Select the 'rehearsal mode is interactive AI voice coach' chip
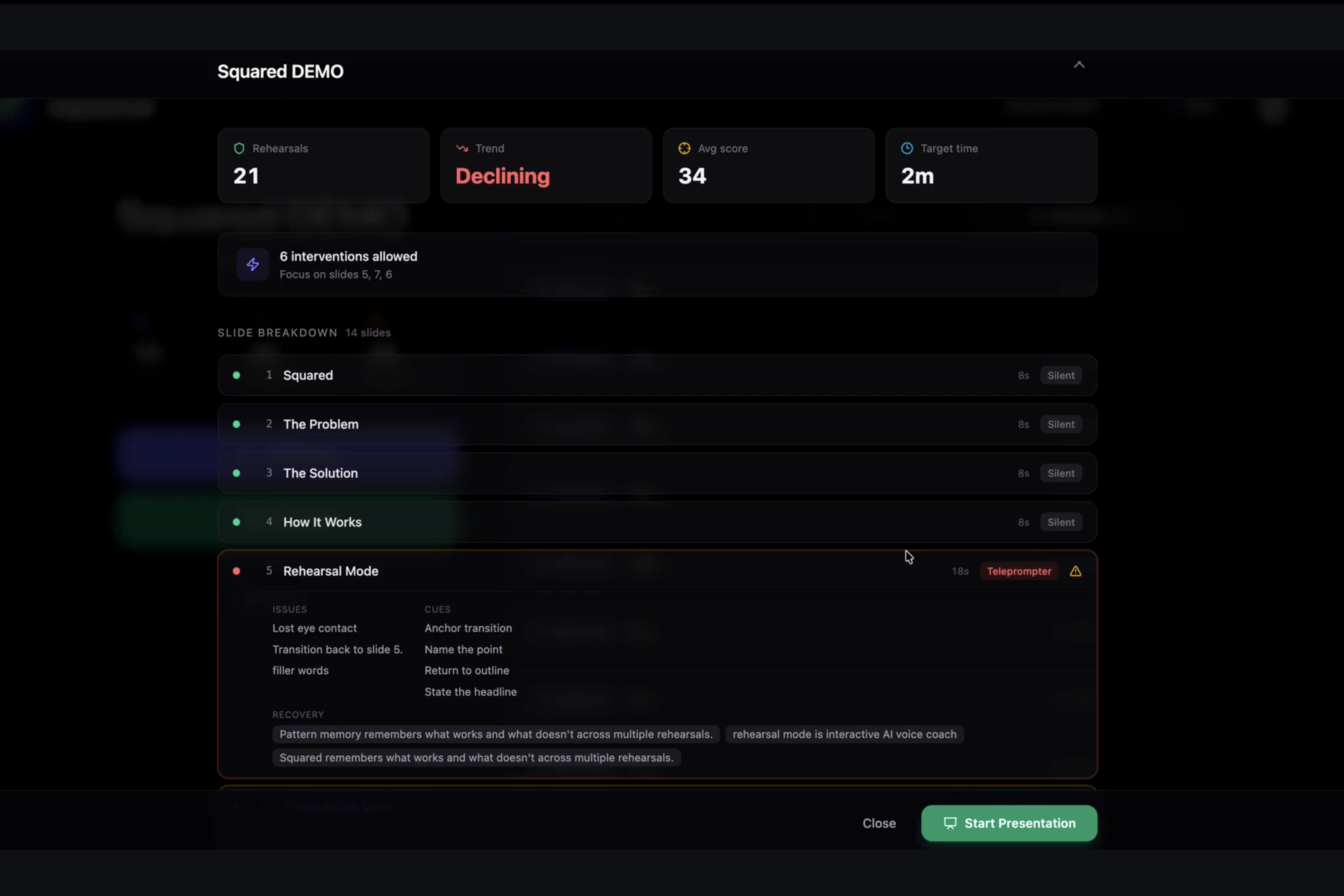The height and width of the screenshot is (896, 1344). click(844, 734)
